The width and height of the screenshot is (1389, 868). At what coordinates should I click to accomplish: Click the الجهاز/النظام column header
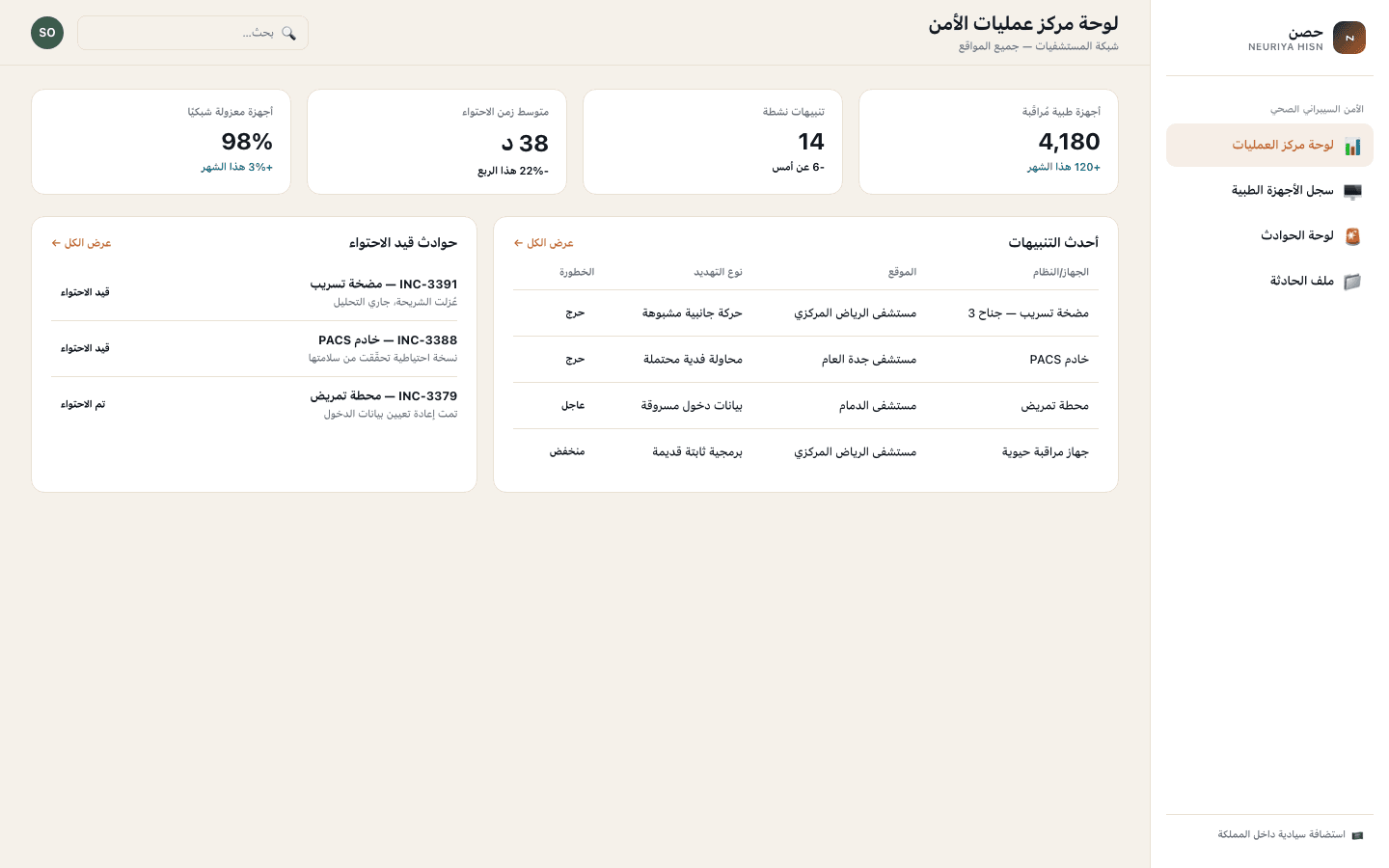[x=1061, y=272]
